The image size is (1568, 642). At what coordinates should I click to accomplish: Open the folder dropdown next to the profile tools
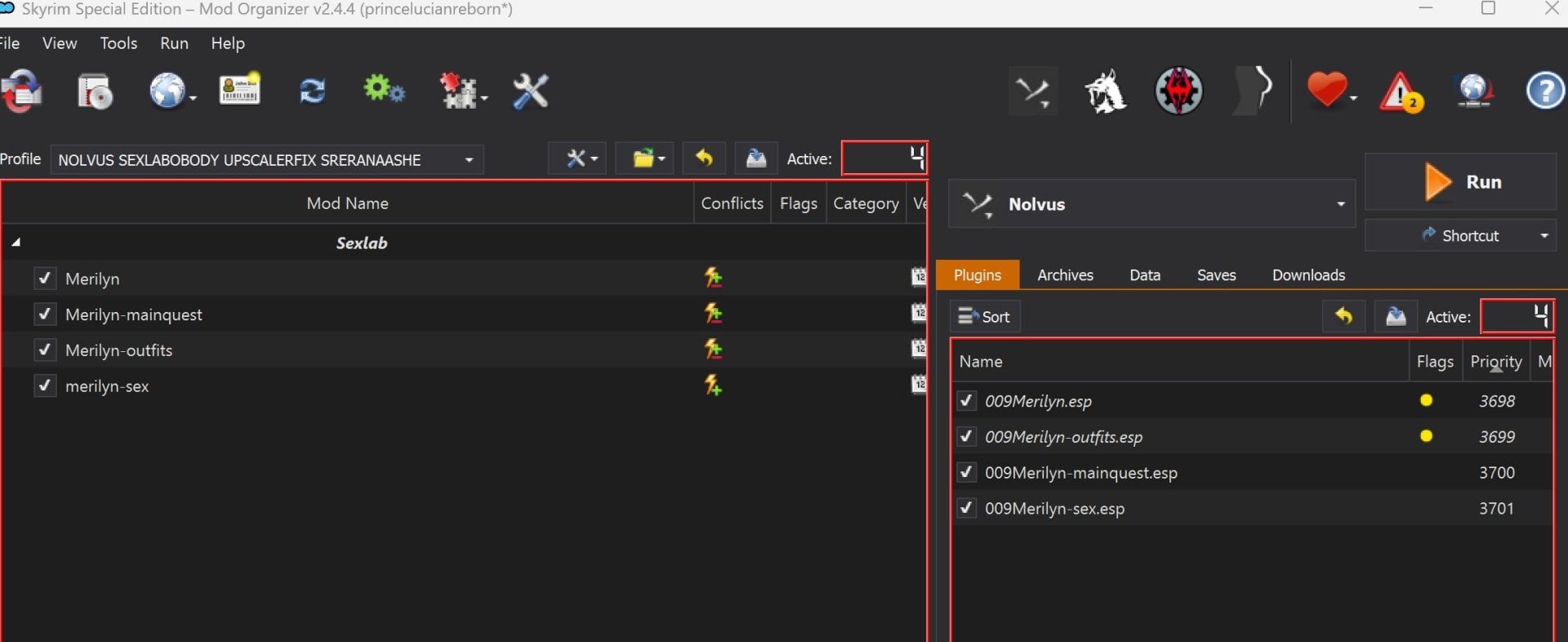tap(644, 158)
